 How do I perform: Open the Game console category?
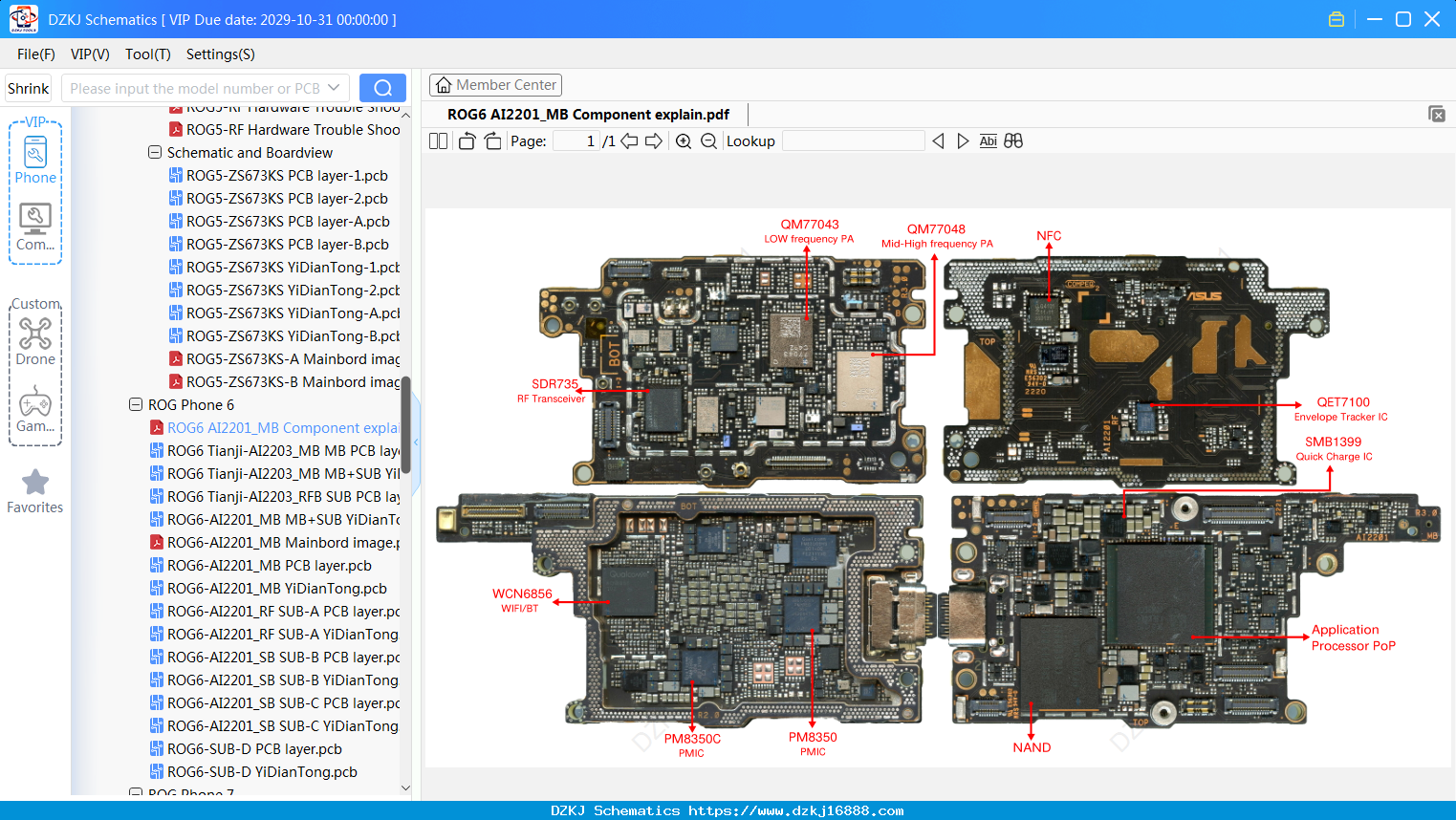click(35, 409)
